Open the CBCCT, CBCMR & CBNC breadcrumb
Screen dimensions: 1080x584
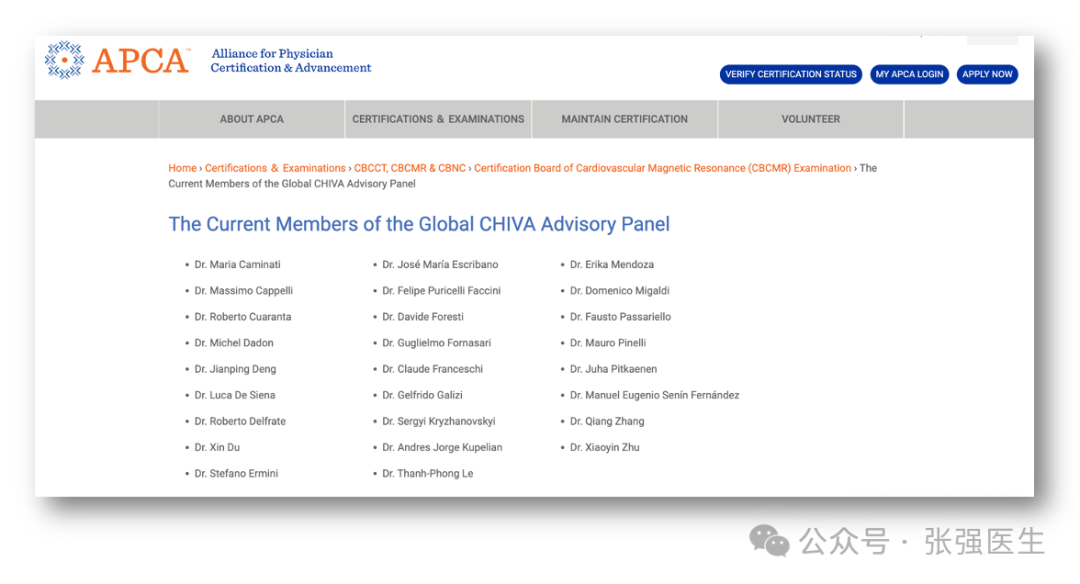(x=410, y=168)
